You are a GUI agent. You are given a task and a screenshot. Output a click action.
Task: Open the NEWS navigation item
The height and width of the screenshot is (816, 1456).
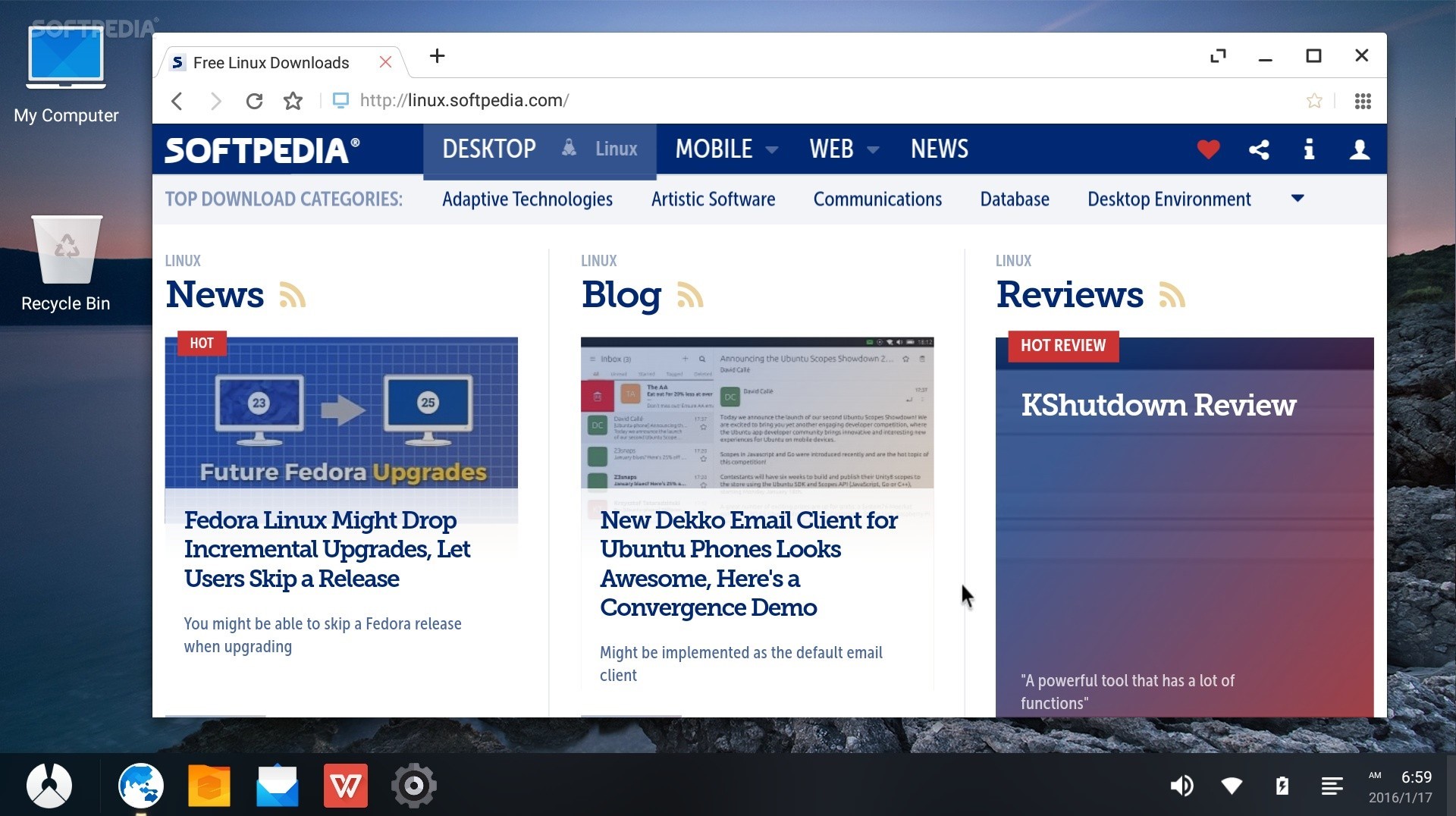[940, 149]
